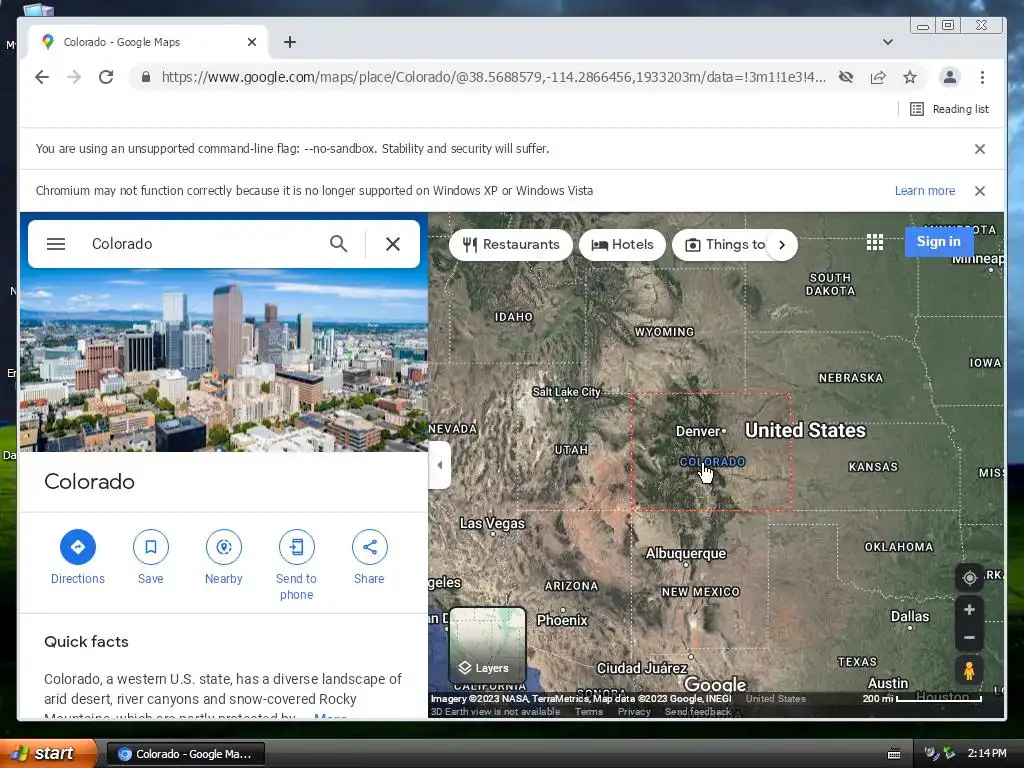Click the taskbar keyboard tray icon
Image resolution: width=1024 pixels, height=768 pixels.
(x=893, y=754)
